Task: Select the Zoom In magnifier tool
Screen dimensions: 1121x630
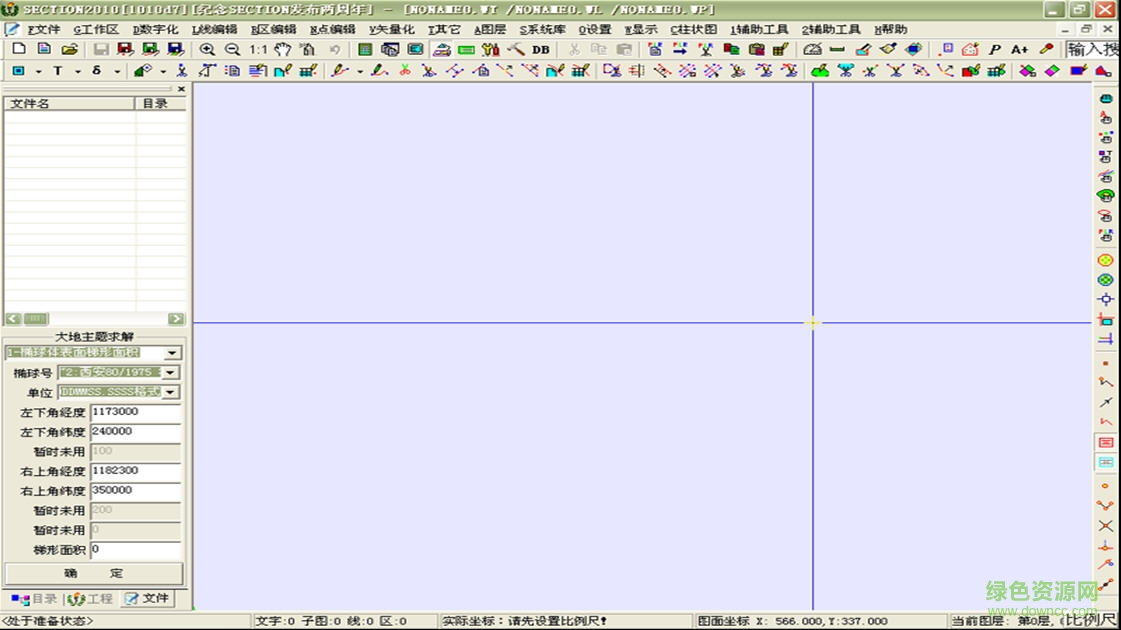Action: 207,49
